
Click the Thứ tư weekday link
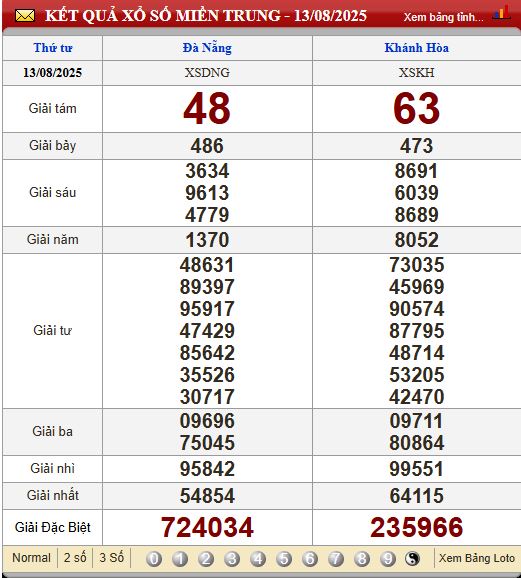pos(53,48)
